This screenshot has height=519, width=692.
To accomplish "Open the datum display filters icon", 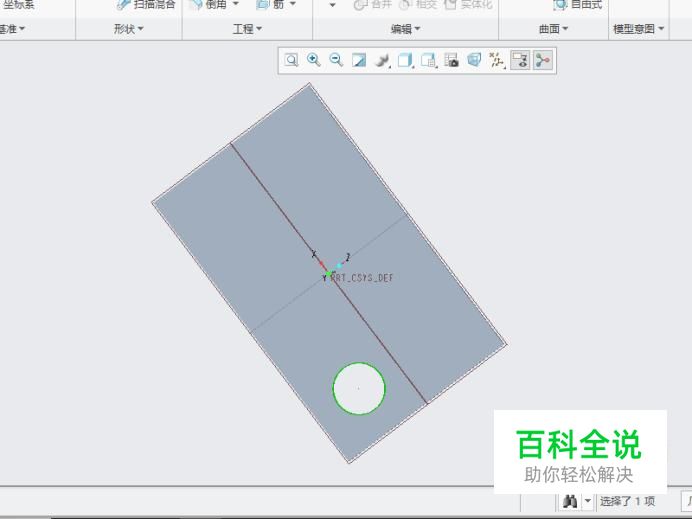I will click(497, 60).
